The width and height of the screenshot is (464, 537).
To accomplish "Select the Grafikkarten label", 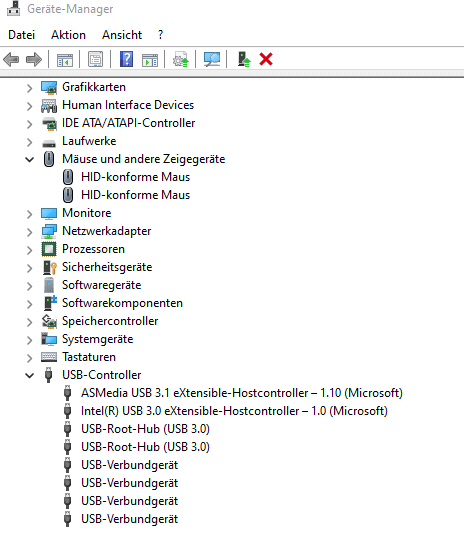I will (94, 87).
